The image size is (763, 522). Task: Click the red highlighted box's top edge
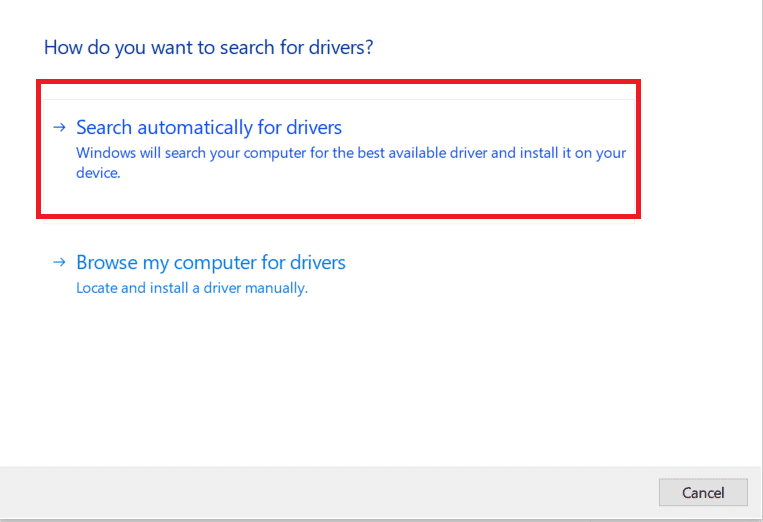[338, 83]
